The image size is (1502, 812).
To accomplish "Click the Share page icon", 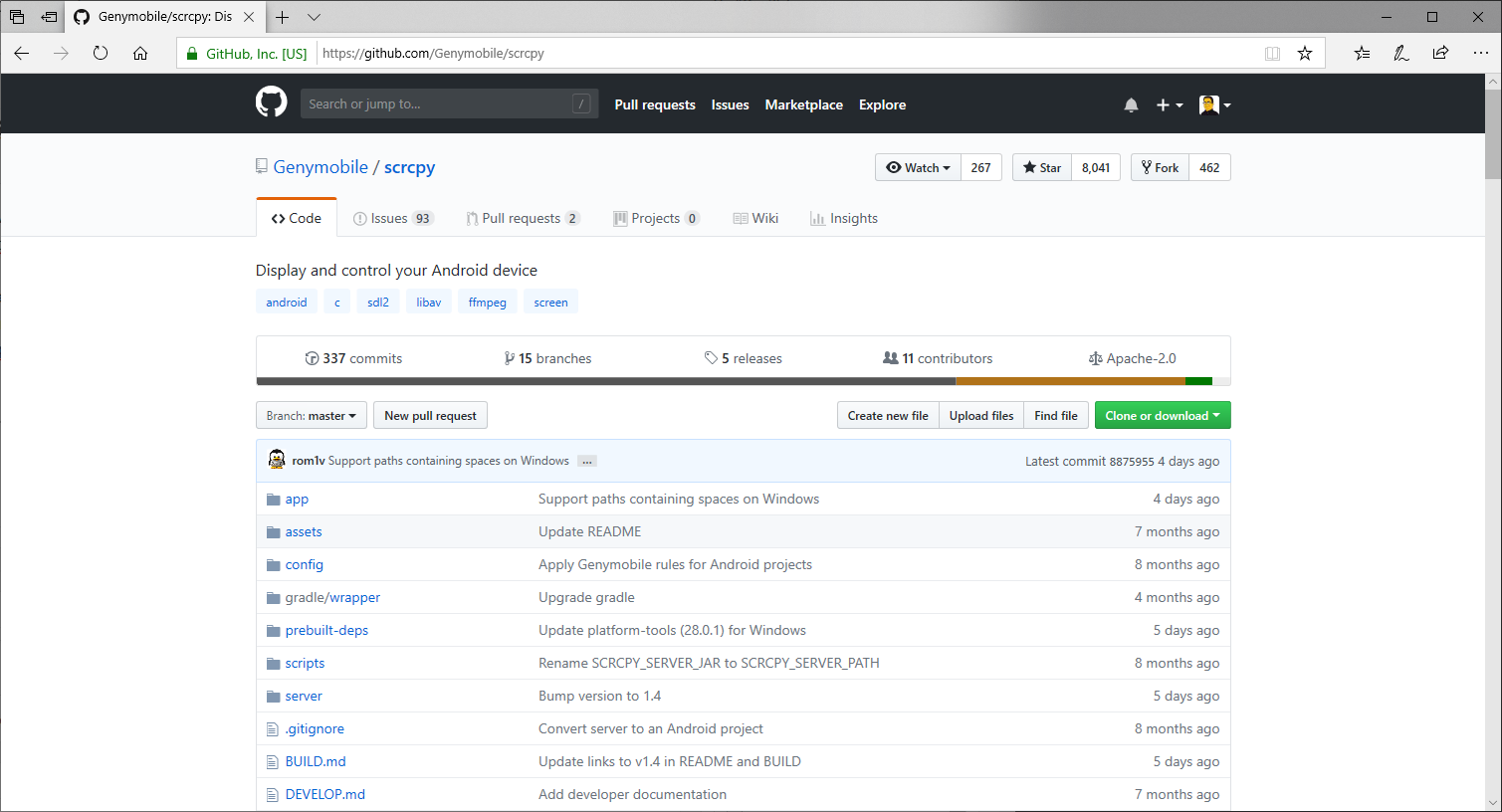I will (x=1440, y=53).
